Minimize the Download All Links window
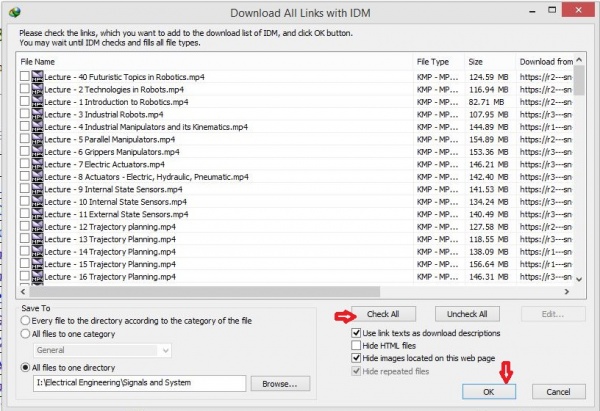 point(532,11)
